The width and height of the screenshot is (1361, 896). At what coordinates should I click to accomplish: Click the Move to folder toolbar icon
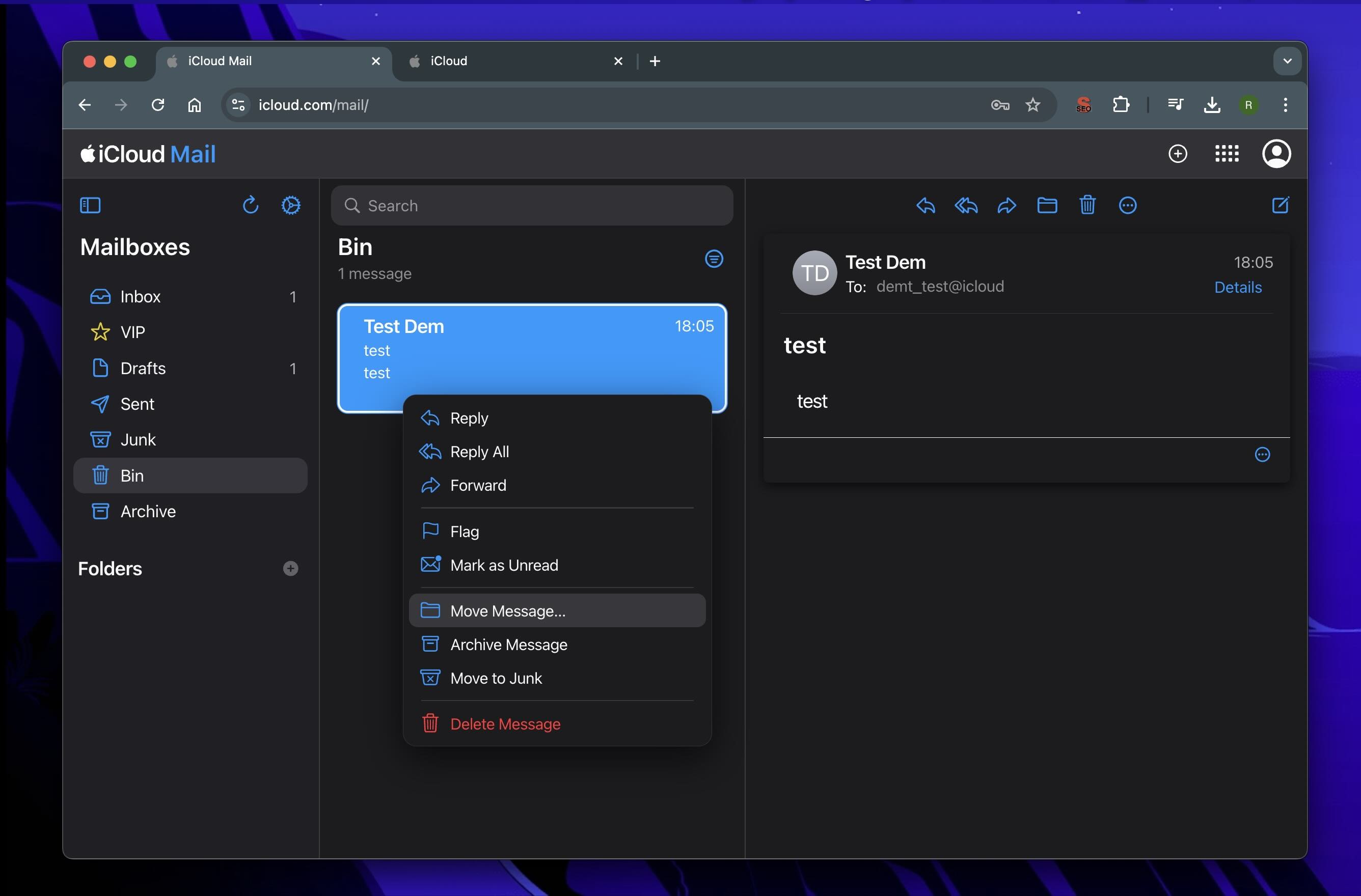(1047, 205)
